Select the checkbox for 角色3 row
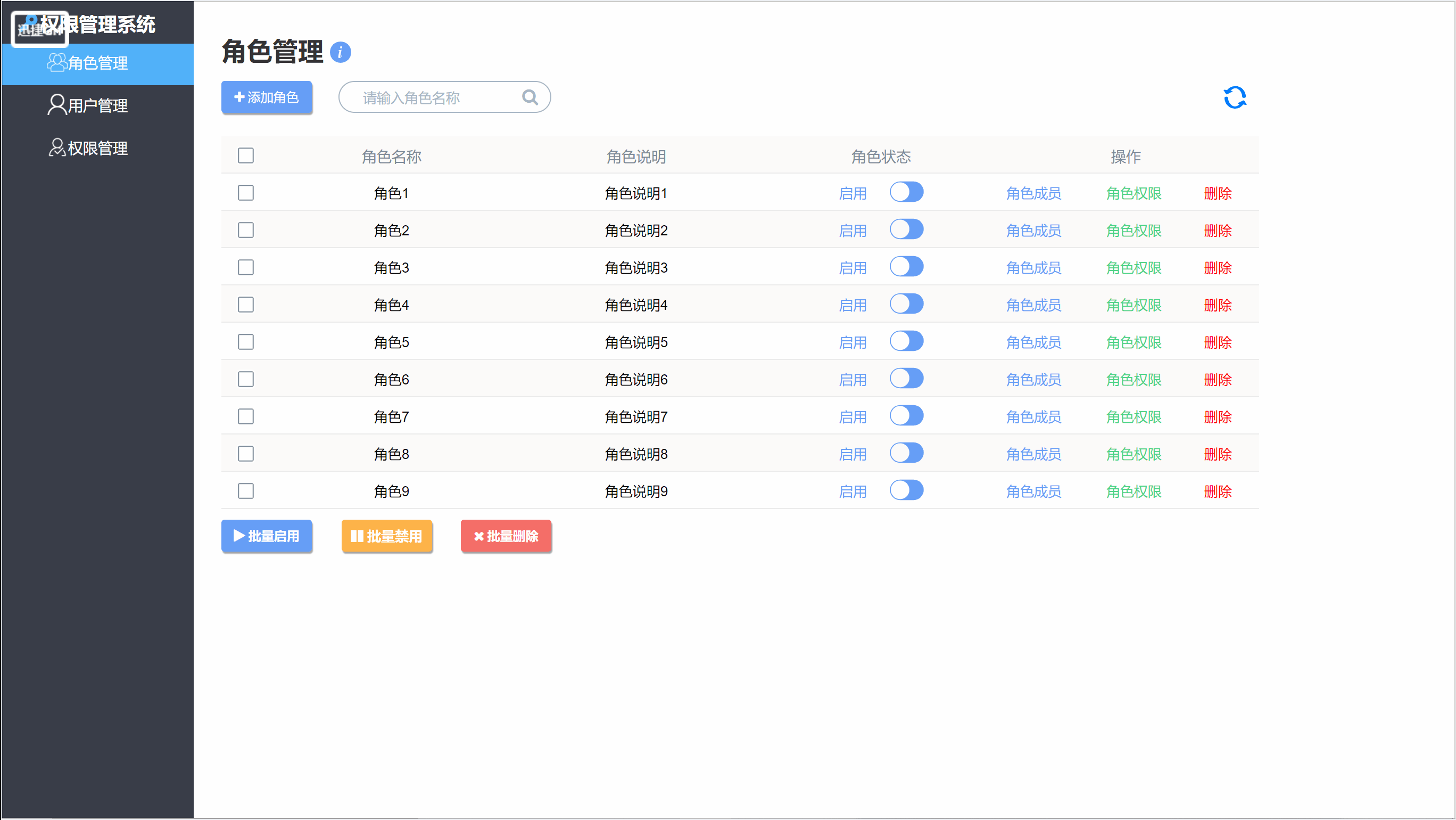The height and width of the screenshot is (820, 1456). tap(246, 267)
